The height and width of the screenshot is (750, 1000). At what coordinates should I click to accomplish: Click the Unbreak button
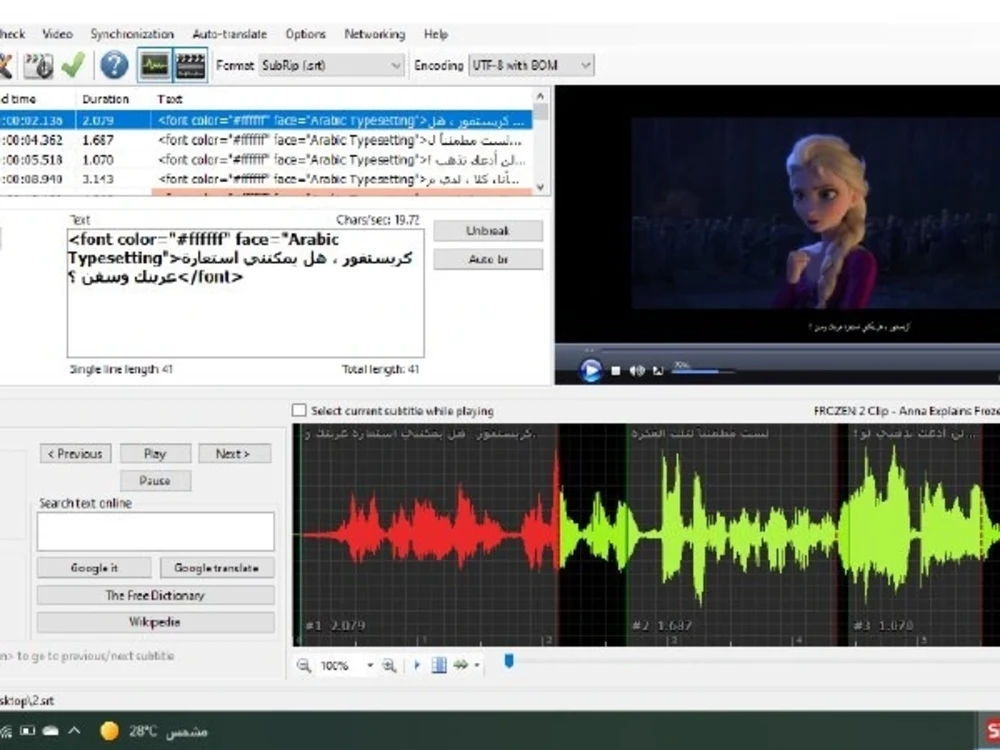tap(488, 231)
